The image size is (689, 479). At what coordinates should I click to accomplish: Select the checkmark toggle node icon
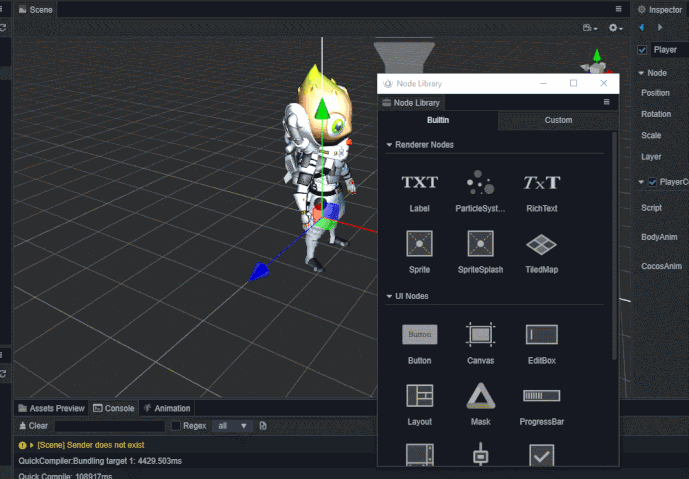click(541, 455)
